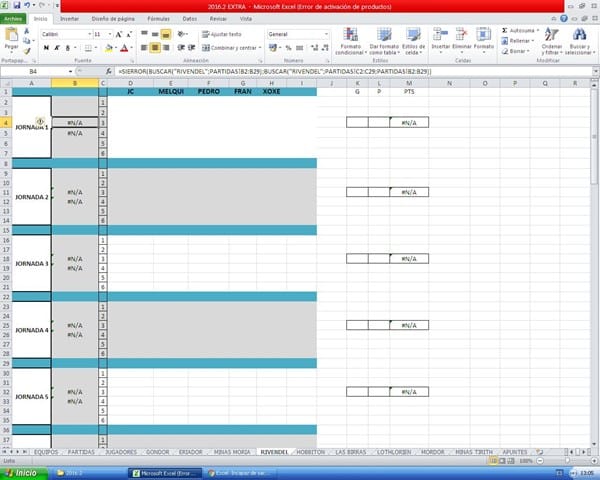Toggle align text left

[x=144, y=48]
